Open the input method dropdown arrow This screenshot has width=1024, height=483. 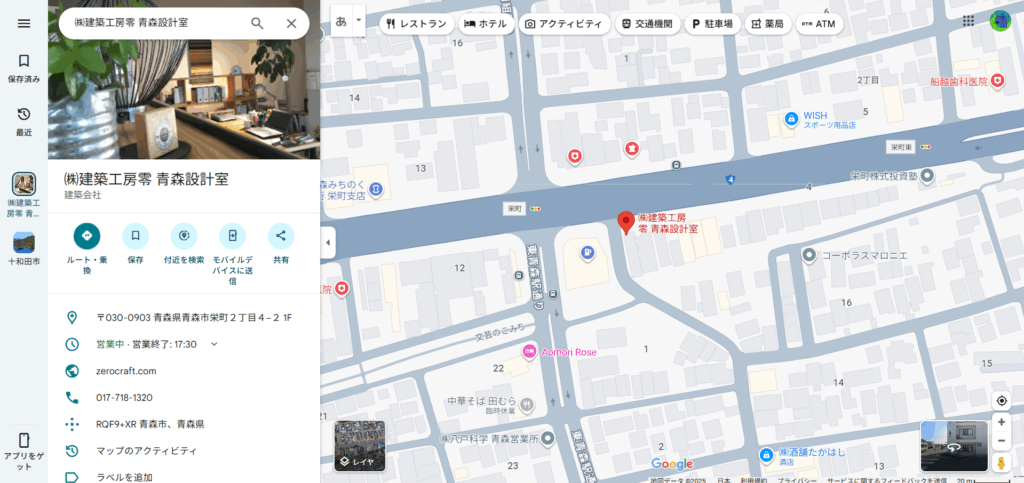(x=358, y=21)
